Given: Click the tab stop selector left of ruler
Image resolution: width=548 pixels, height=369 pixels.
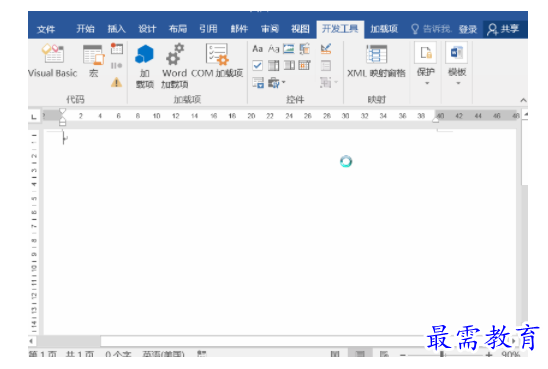Looking at the screenshot, I should coord(34,117).
